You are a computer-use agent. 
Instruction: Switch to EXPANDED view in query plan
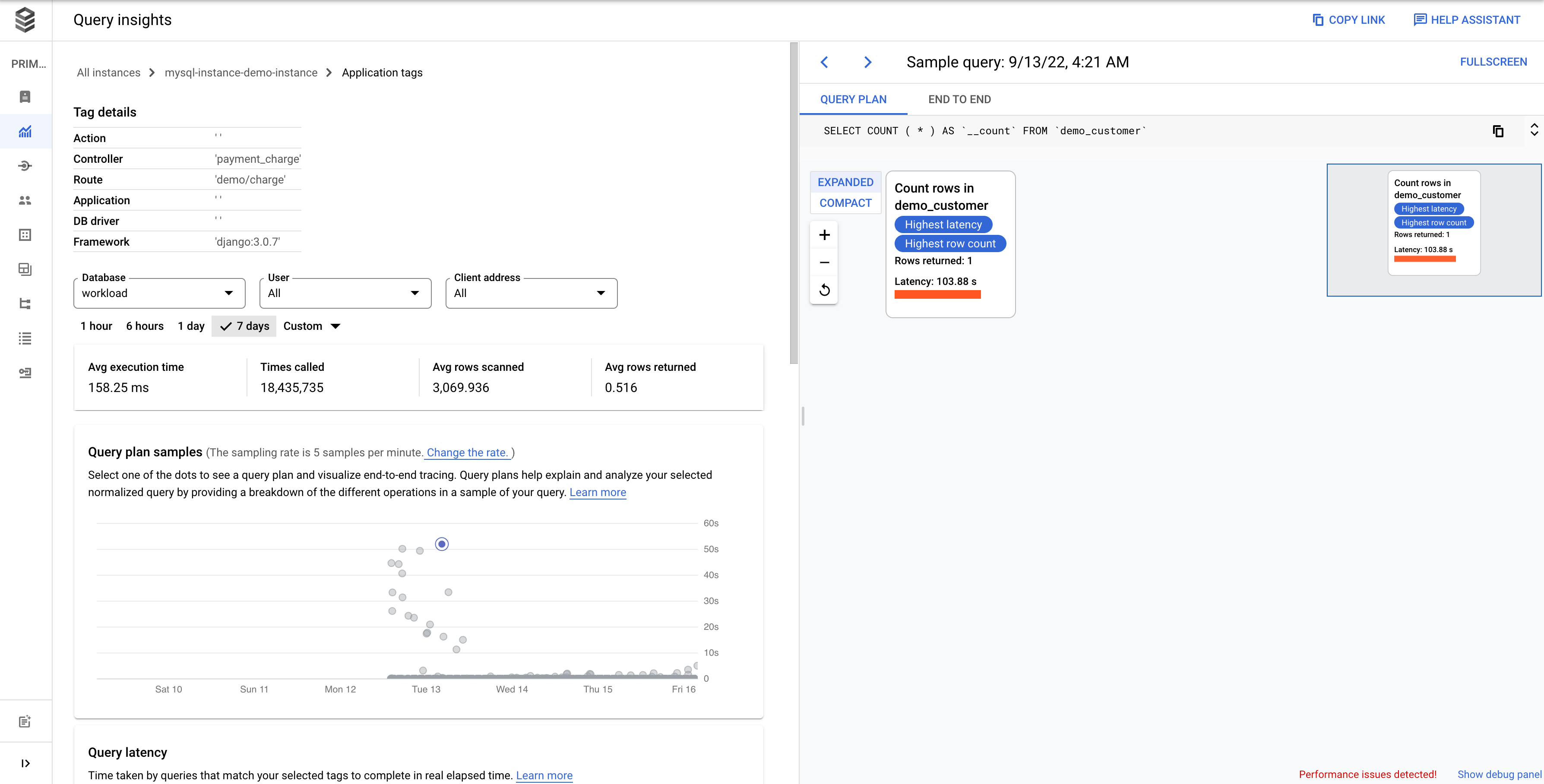tap(845, 182)
